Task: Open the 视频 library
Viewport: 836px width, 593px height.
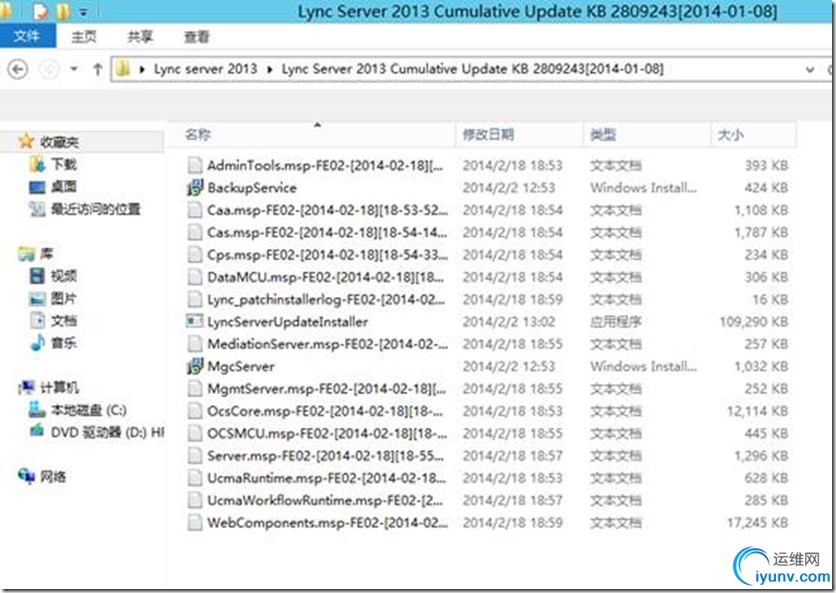Action: [63, 276]
